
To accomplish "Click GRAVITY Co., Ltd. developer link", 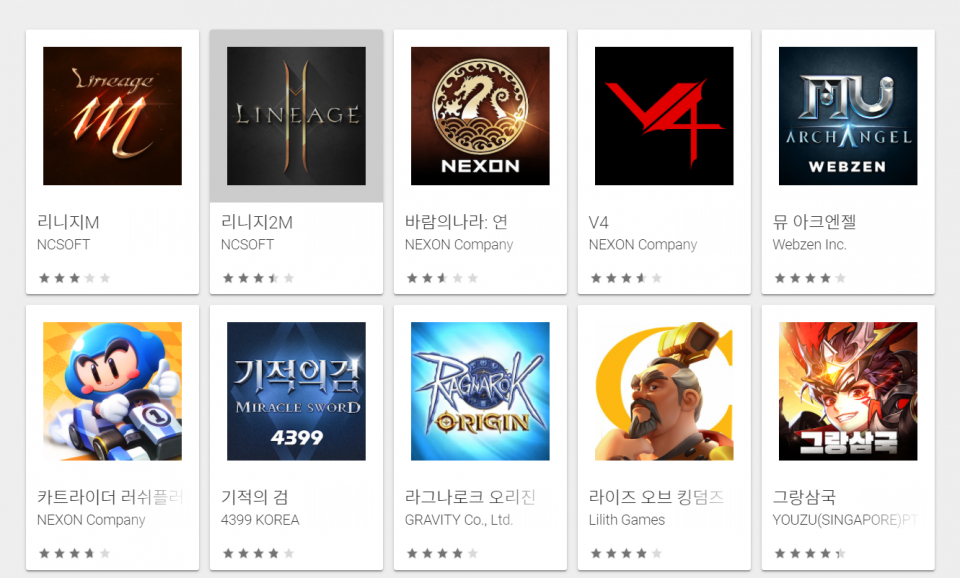I will tap(459, 520).
